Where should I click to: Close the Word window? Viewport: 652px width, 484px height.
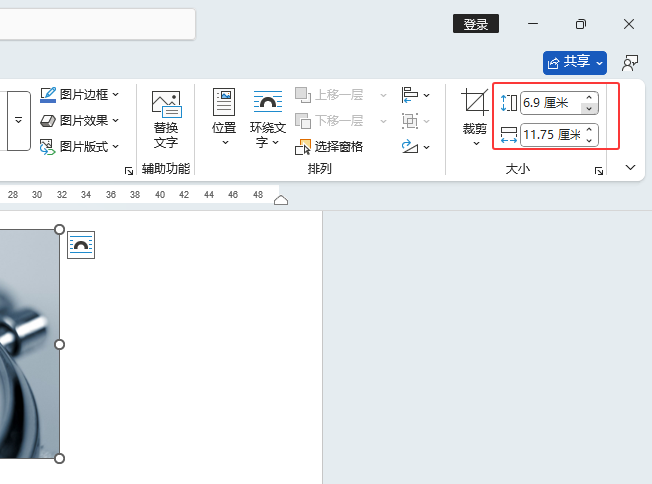(629, 24)
